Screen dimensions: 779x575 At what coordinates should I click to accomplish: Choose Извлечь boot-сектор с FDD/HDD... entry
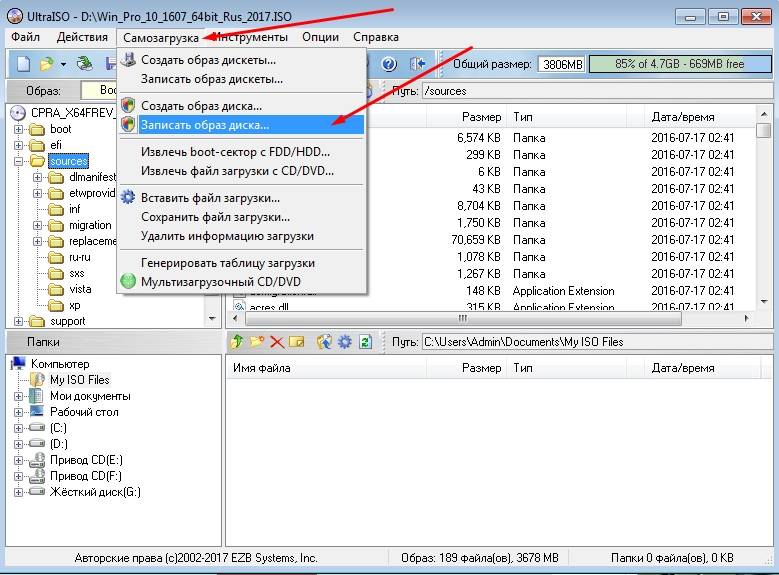[x=241, y=152]
